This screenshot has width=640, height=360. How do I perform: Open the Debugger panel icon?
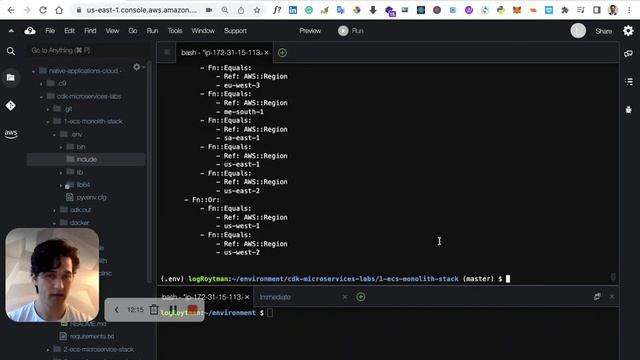pyautogui.click(x=629, y=109)
